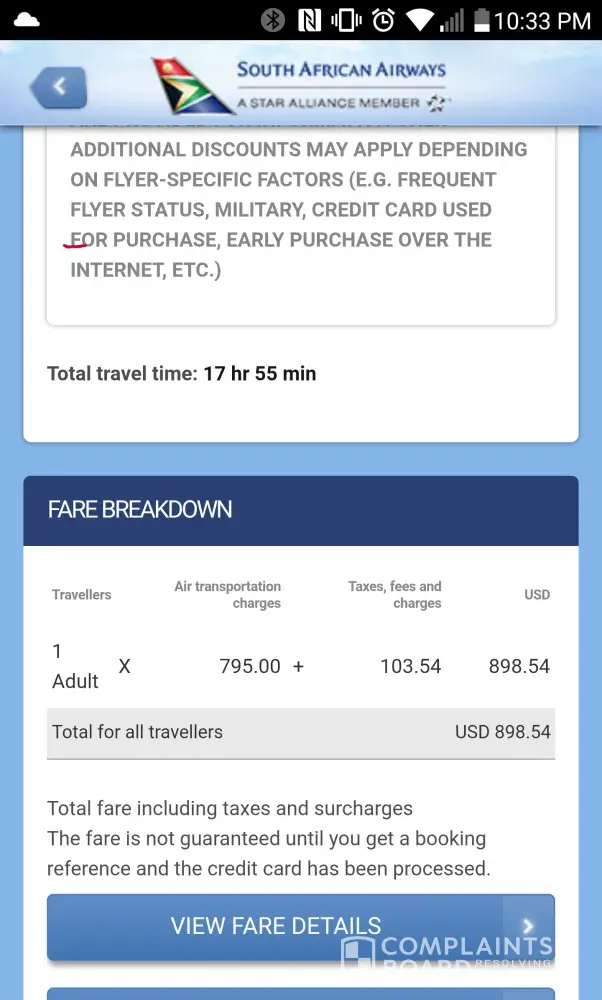Tap the alarm clock status icon
Viewport: 602px width, 1000px height.
click(x=383, y=20)
